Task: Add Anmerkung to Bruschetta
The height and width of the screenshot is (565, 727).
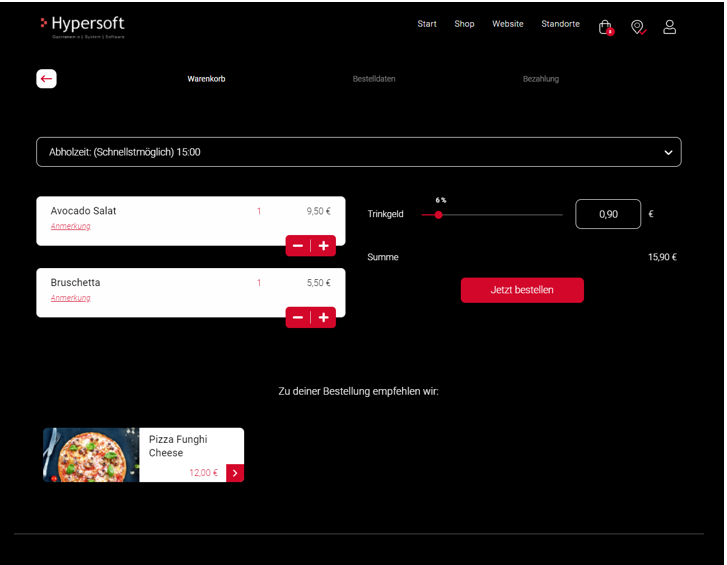Action: click(x=71, y=299)
